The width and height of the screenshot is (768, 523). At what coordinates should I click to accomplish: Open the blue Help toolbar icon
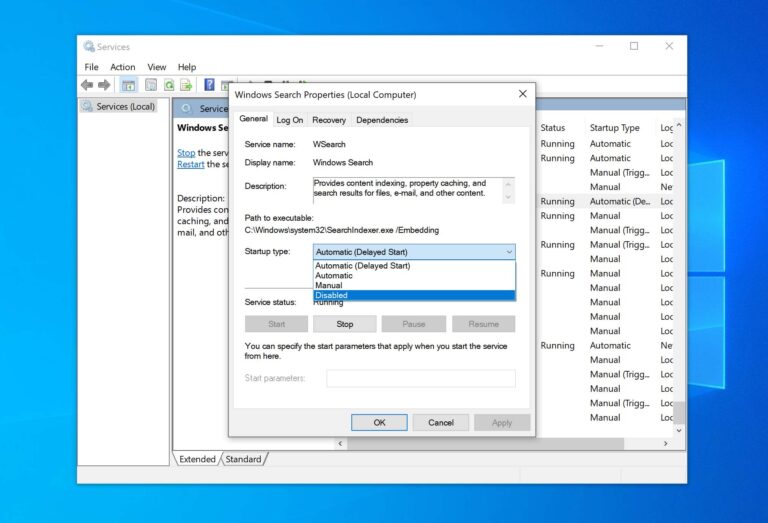[209, 85]
